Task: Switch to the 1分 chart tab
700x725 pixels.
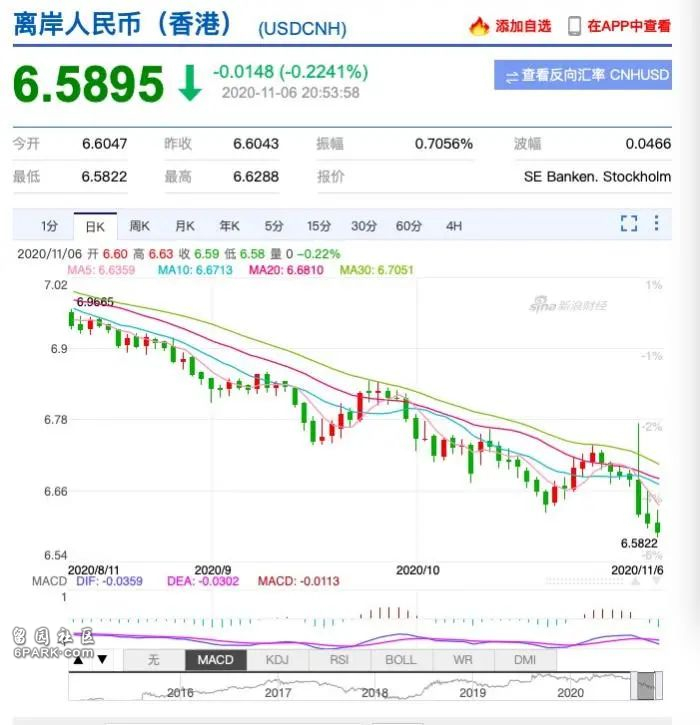Action: click(49, 226)
